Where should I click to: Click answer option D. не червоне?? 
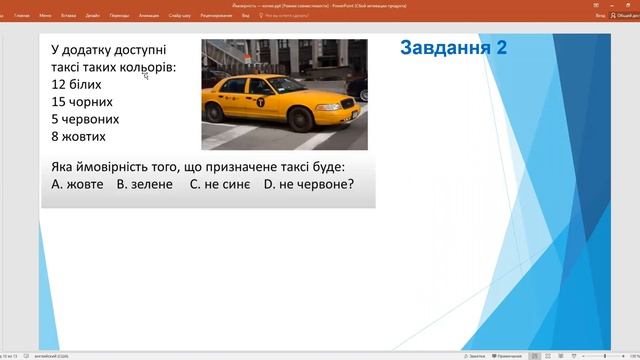point(309,184)
